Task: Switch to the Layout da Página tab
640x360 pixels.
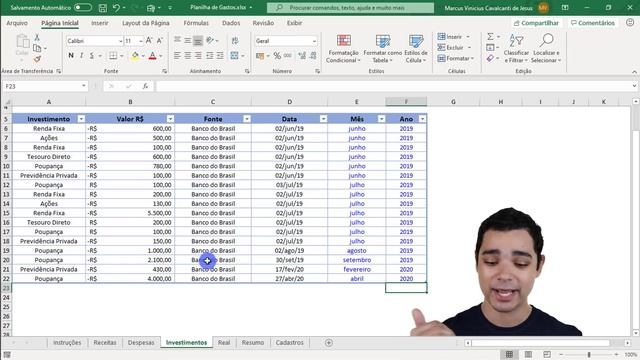Action: point(146,23)
